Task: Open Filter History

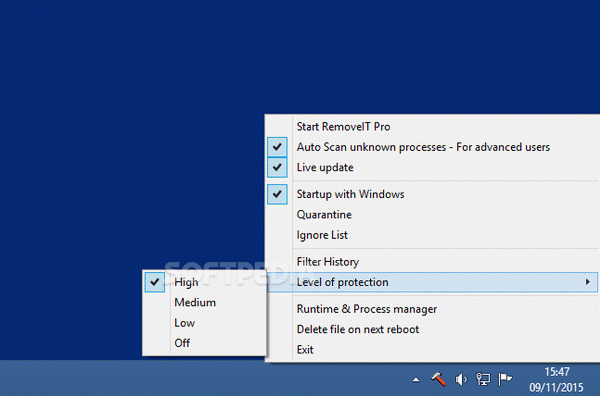Action: [x=432, y=262]
